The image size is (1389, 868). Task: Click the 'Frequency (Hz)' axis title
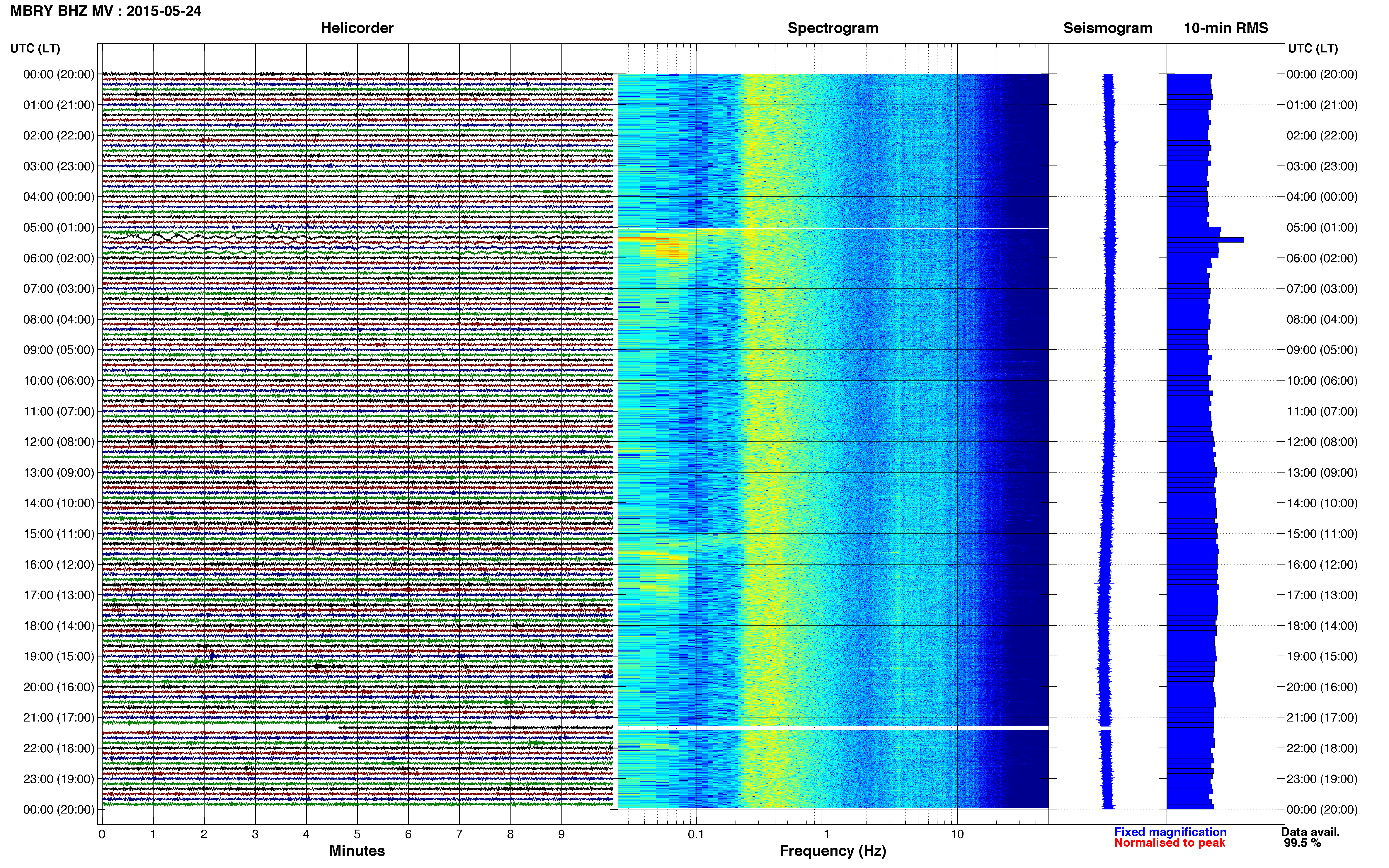coord(833,851)
